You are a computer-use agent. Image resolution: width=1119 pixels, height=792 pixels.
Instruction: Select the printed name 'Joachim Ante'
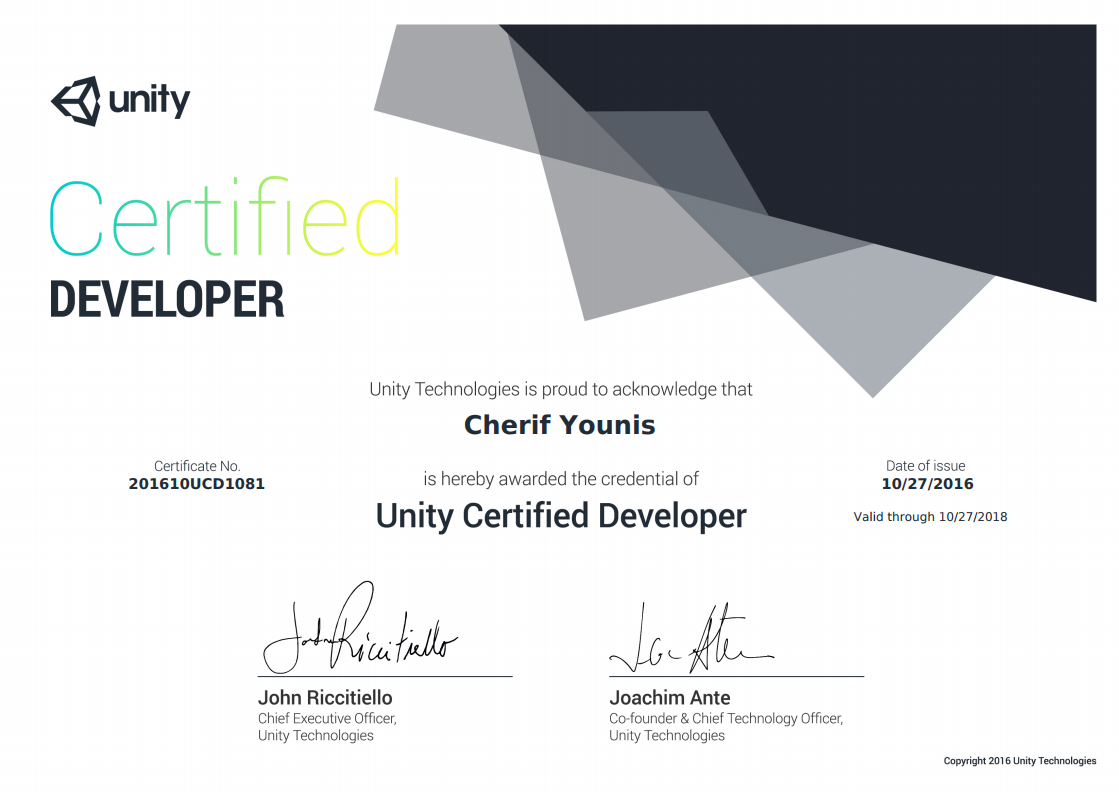(669, 698)
